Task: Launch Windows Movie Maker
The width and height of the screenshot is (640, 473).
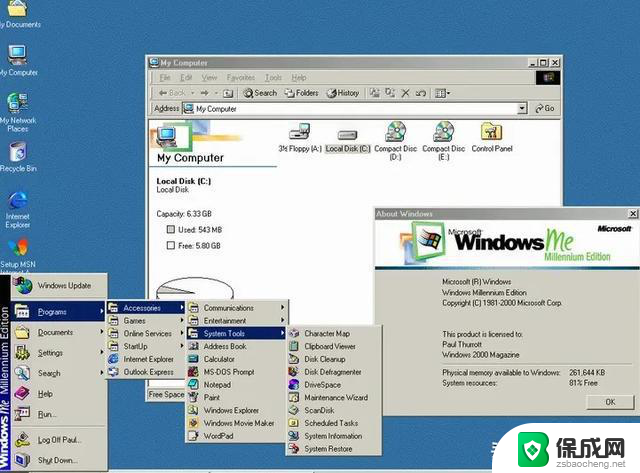Action: [x=236, y=423]
